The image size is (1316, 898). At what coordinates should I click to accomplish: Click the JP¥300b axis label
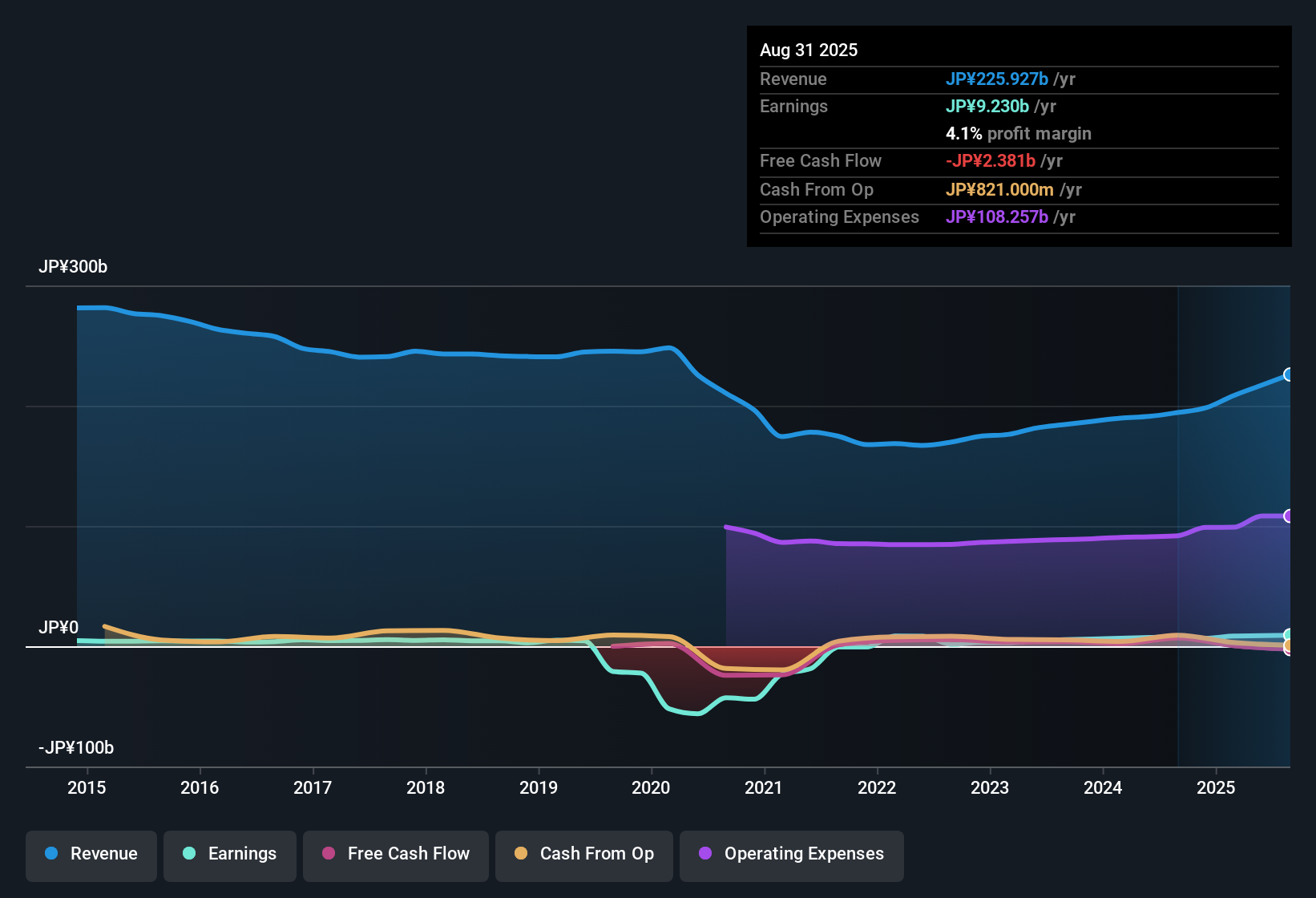point(73,267)
